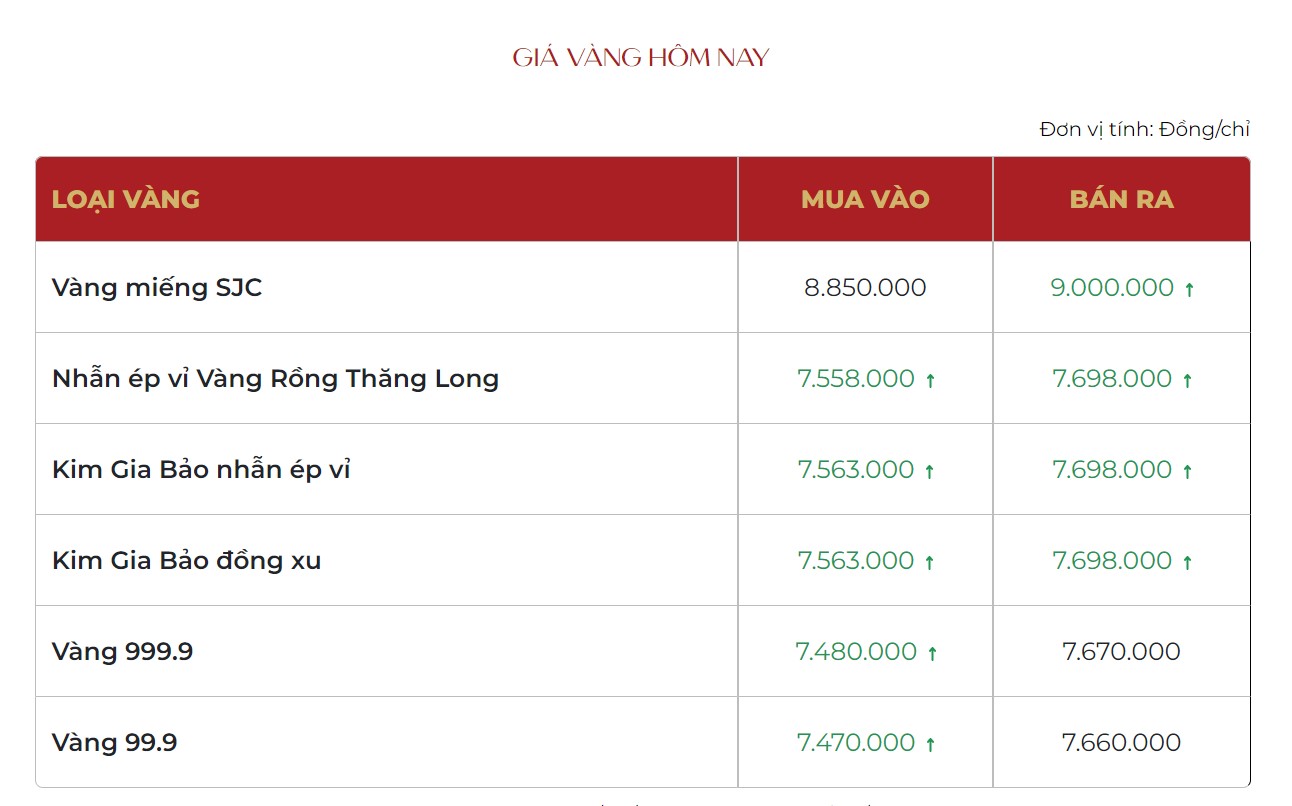This screenshot has width=1292, height=806.
Task: Click the Kim Gia Bảo nhẫn ép vỉ label
Action: pos(201,470)
